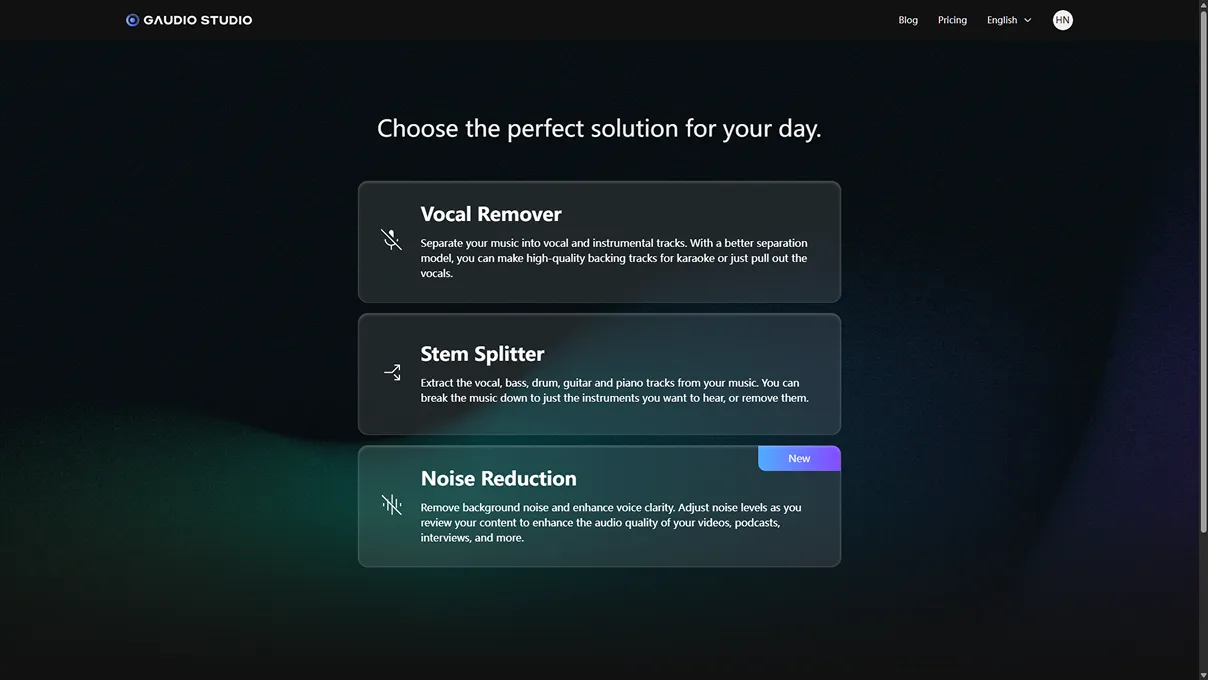
Task: Click the Stem Splitter description paragraph
Action: coord(613,390)
